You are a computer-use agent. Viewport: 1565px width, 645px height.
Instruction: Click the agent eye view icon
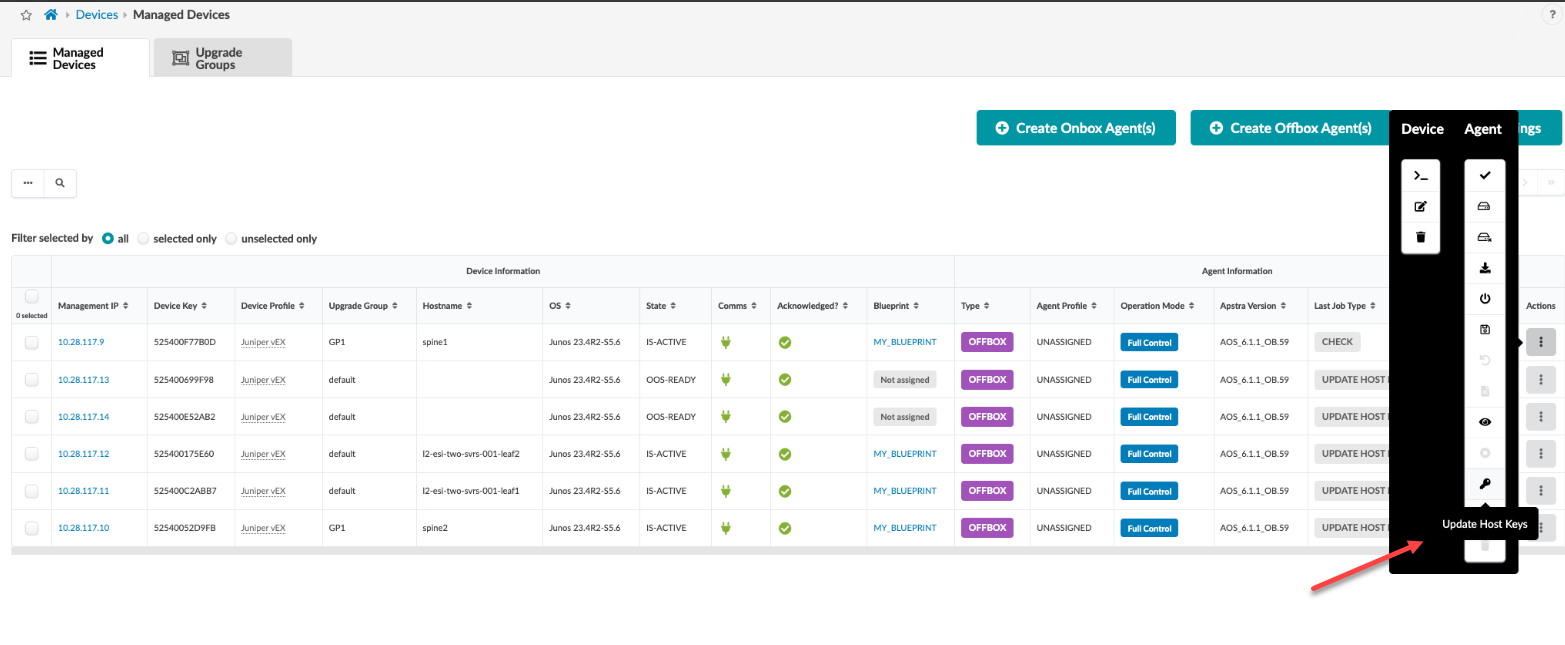[1484, 422]
